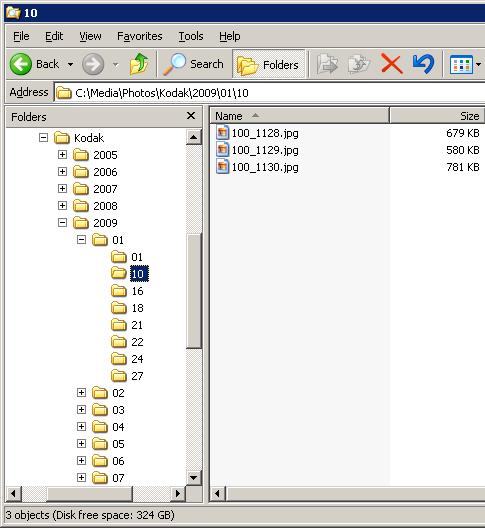Expand the 05 folder node

(82, 443)
